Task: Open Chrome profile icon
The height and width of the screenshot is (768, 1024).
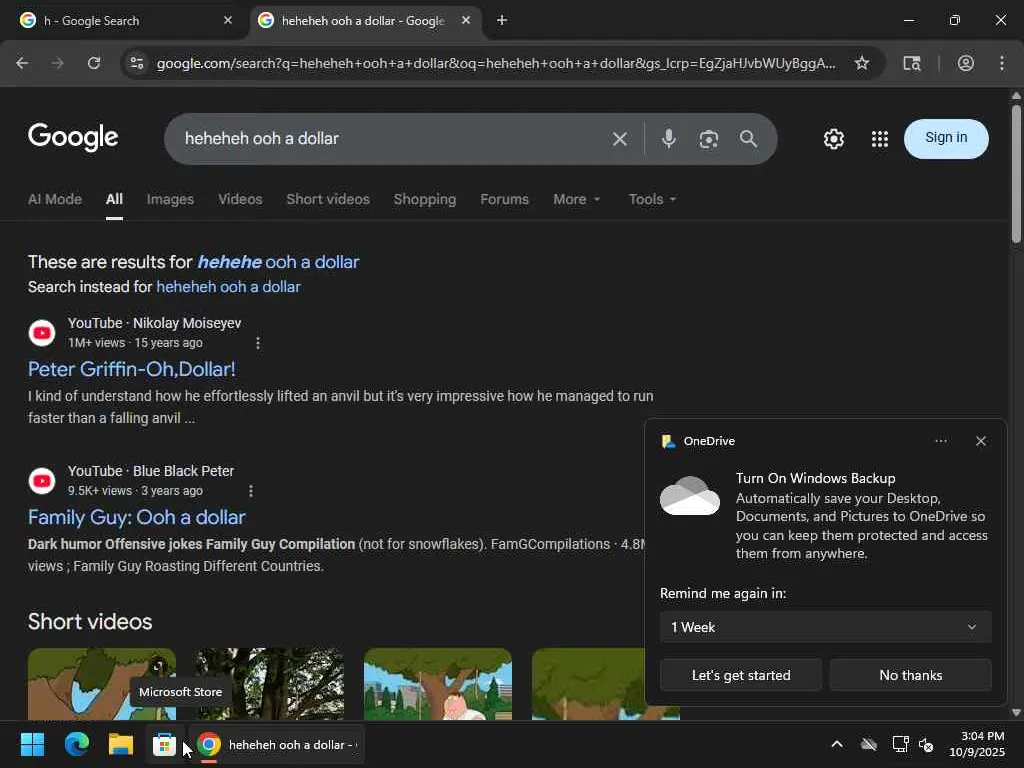Action: (965, 63)
